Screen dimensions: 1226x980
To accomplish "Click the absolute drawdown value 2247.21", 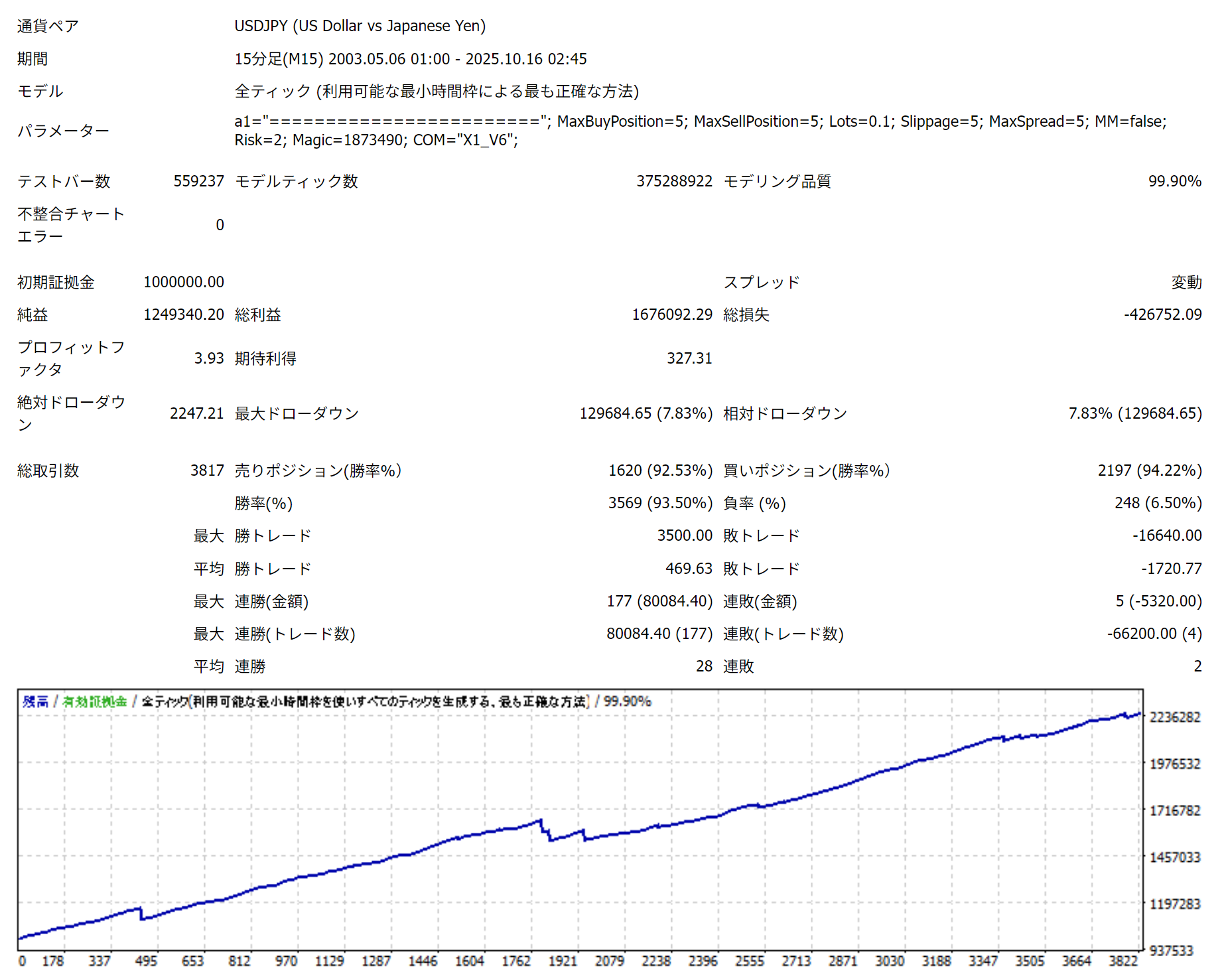I will [x=196, y=413].
